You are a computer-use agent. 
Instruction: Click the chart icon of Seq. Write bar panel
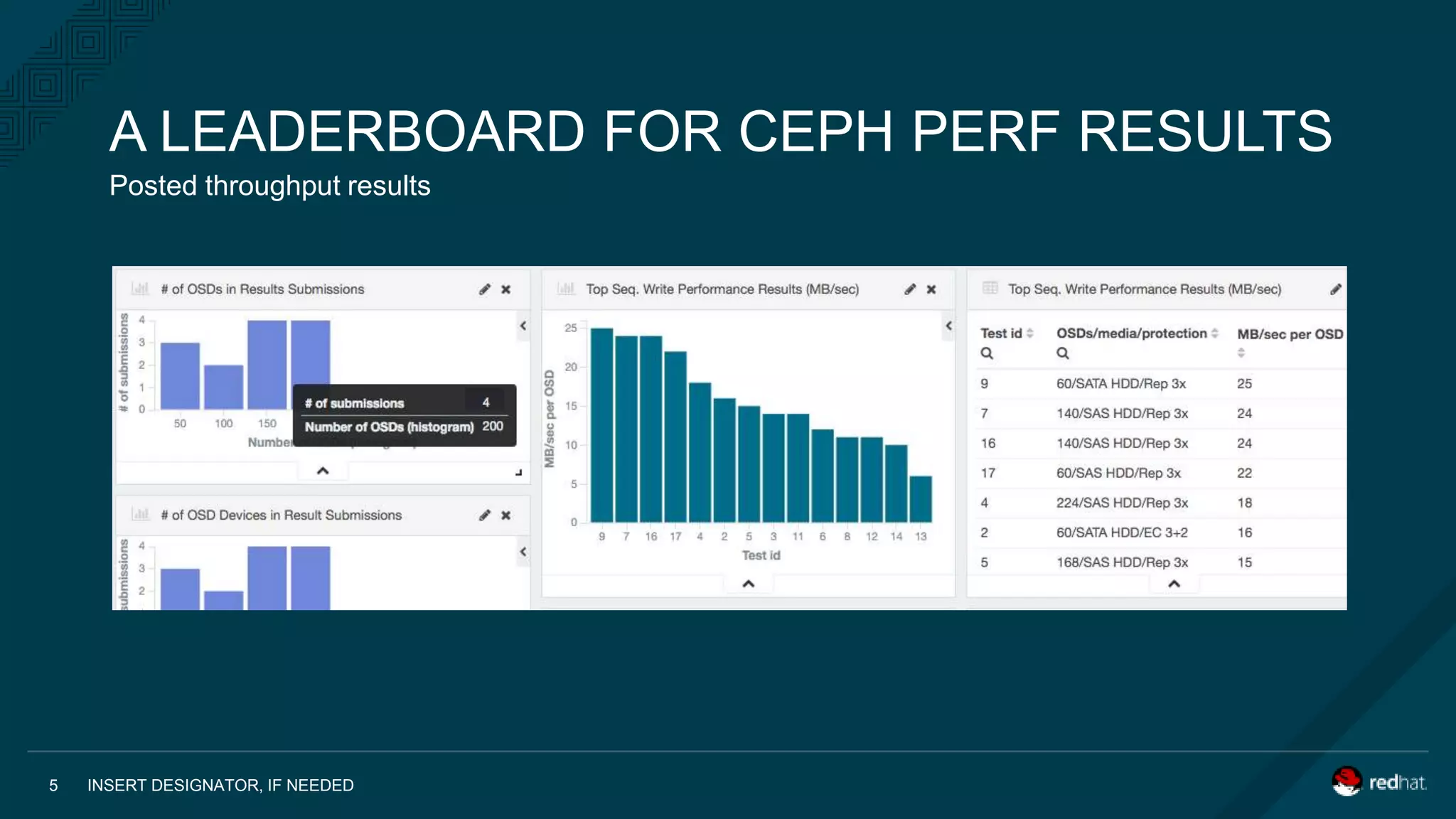(x=566, y=289)
